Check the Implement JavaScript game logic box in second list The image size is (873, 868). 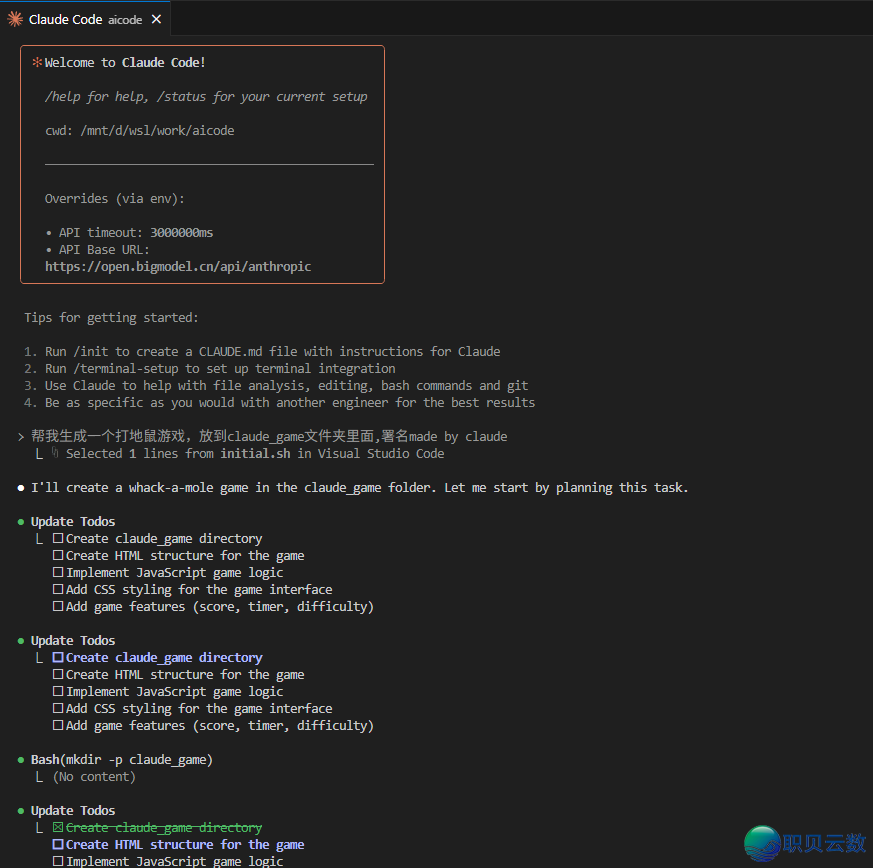58,692
